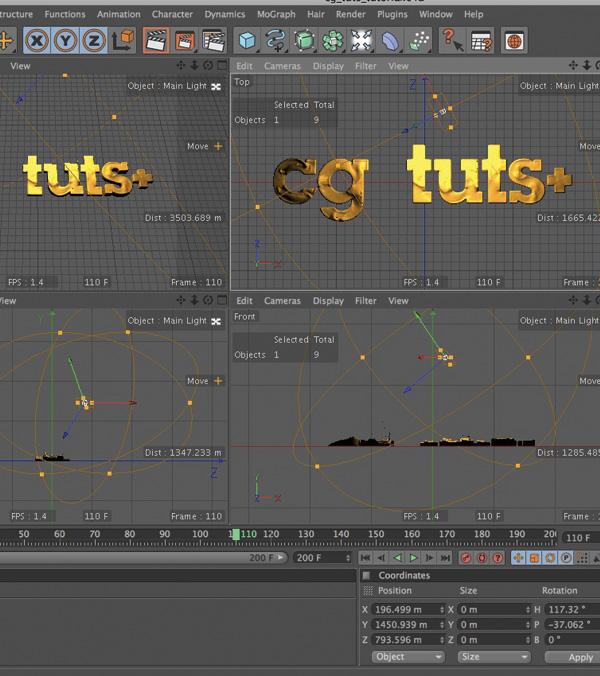Screen dimensions: 600x676
Task: Click stepper on 200 F end-frame field
Action: [x=348, y=558]
